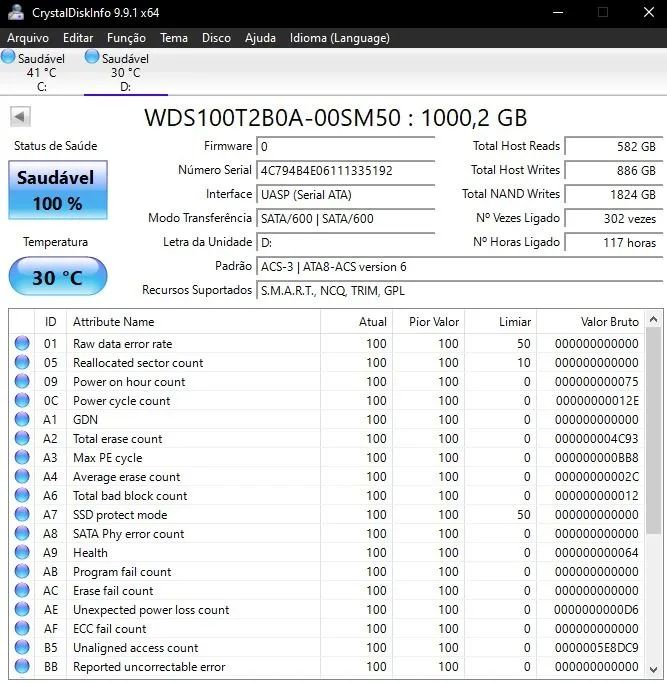
Task: Click the ID column header
Action: point(51,322)
